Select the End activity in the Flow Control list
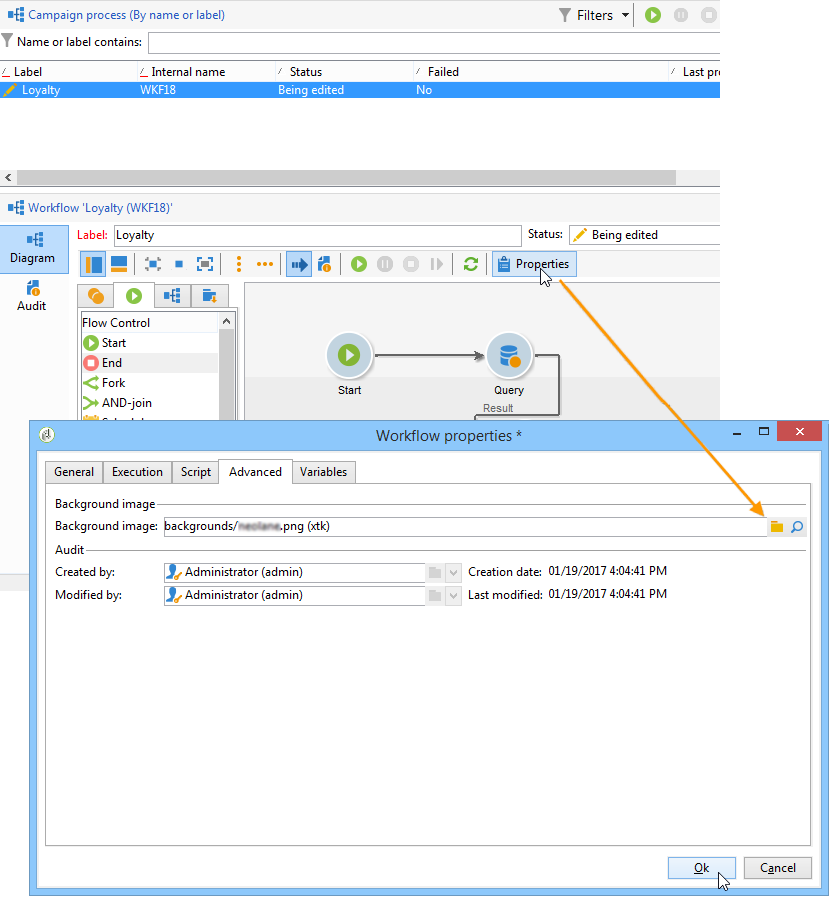This screenshot has height=906, width=839. (112, 363)
